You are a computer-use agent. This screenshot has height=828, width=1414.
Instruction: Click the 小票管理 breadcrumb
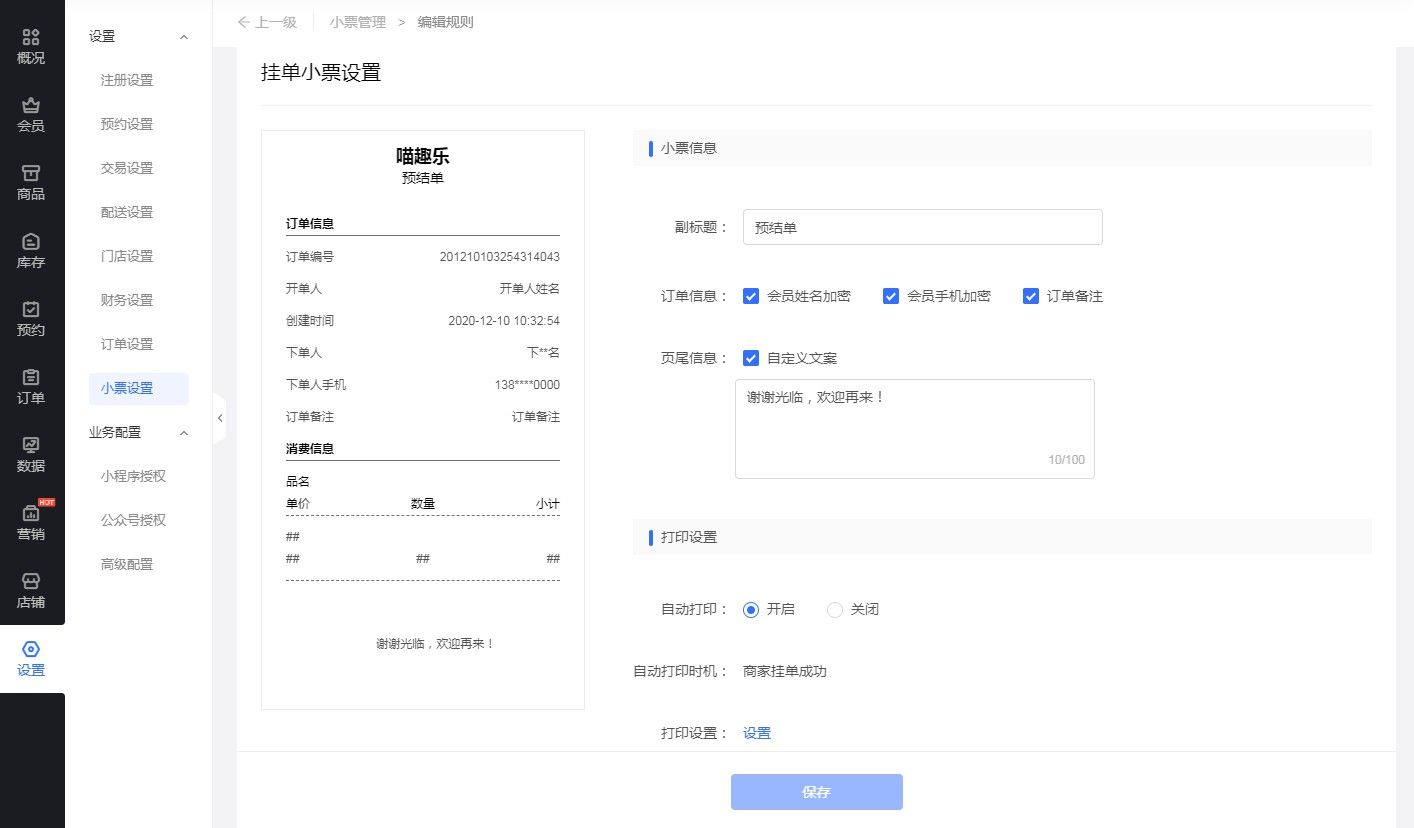(358, 22)
